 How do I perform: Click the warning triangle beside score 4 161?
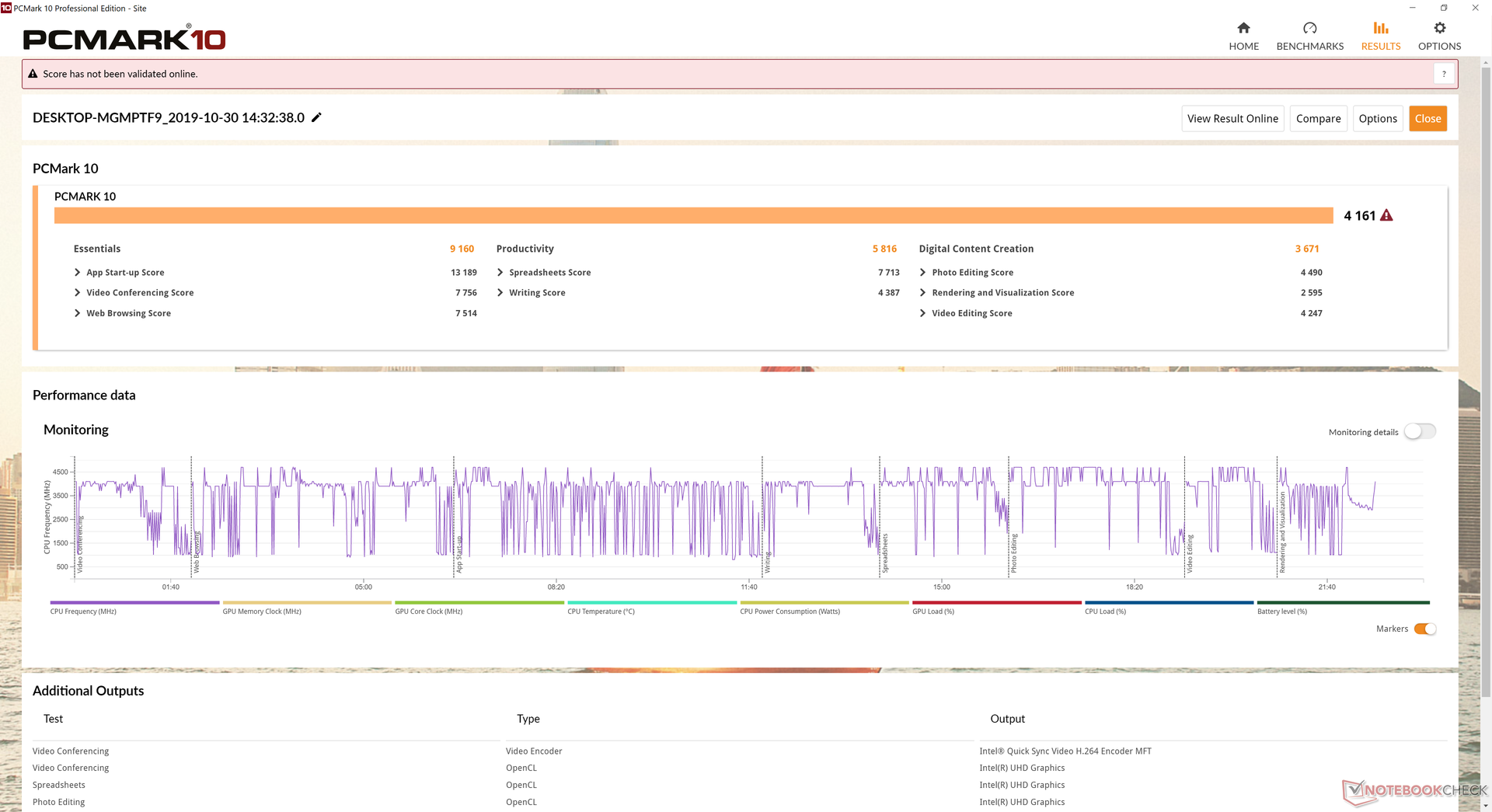pyautogui.click(x=1386, y=215)
